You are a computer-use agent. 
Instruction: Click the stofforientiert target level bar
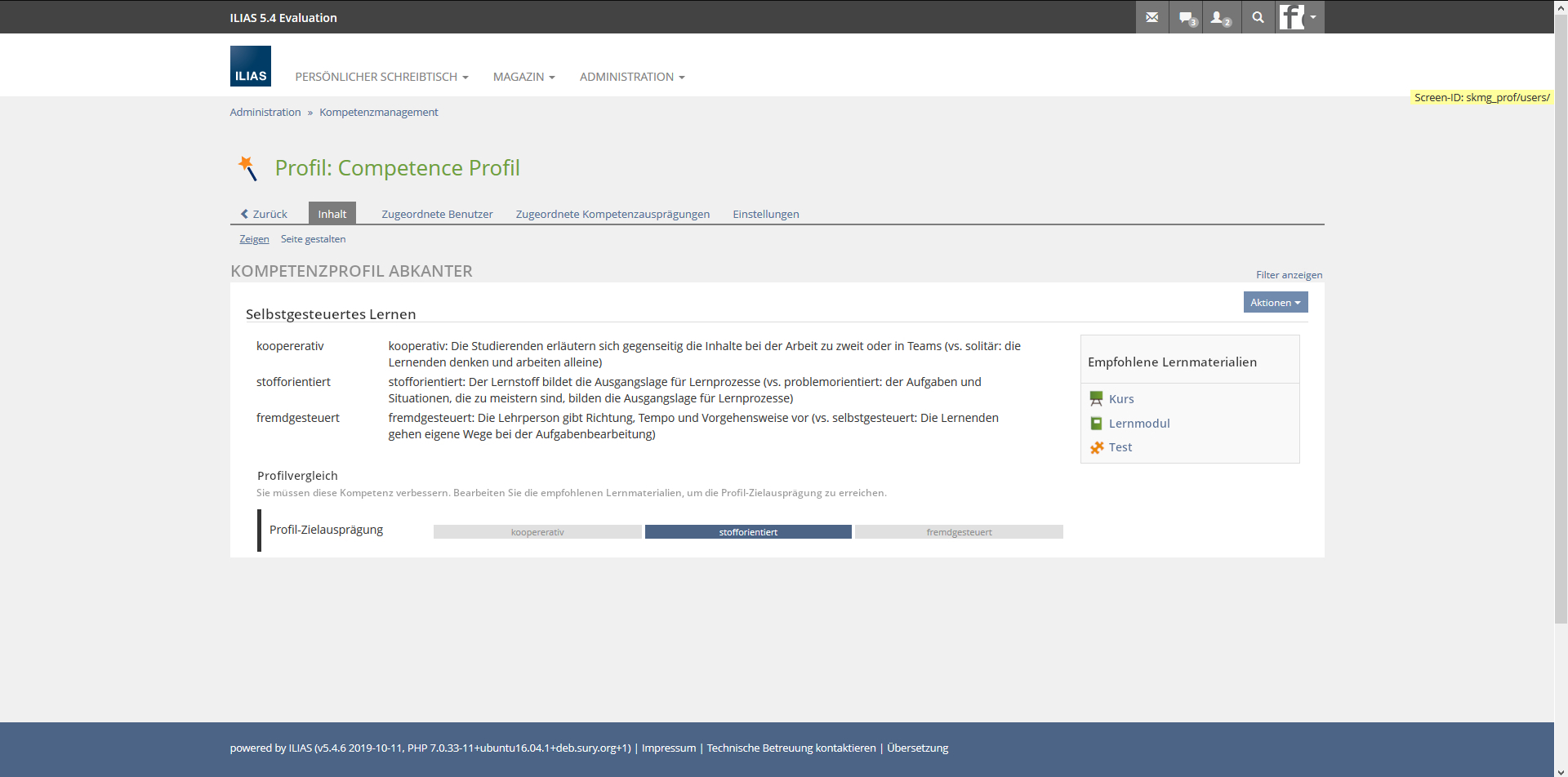(748, 532)
